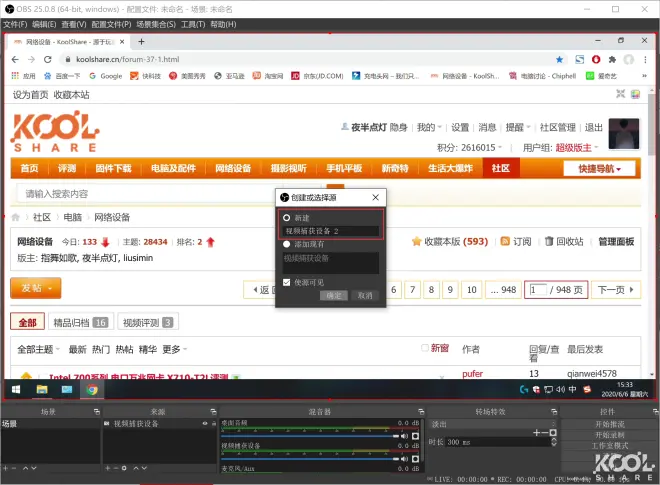Select the 新建 radio button
The image size is (660, 485).
tap(287, 218)
